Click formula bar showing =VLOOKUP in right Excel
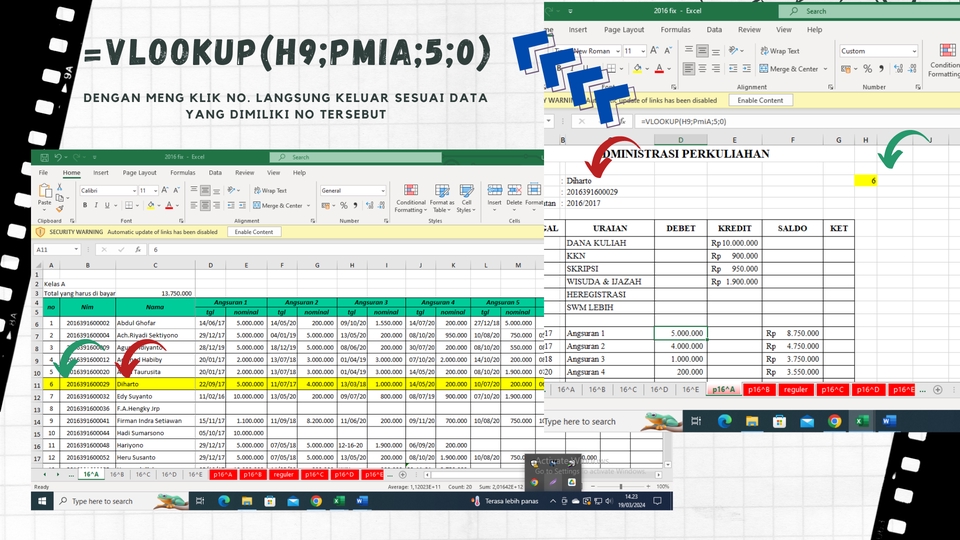Screen dimensions: 960x540 point(797,121)
